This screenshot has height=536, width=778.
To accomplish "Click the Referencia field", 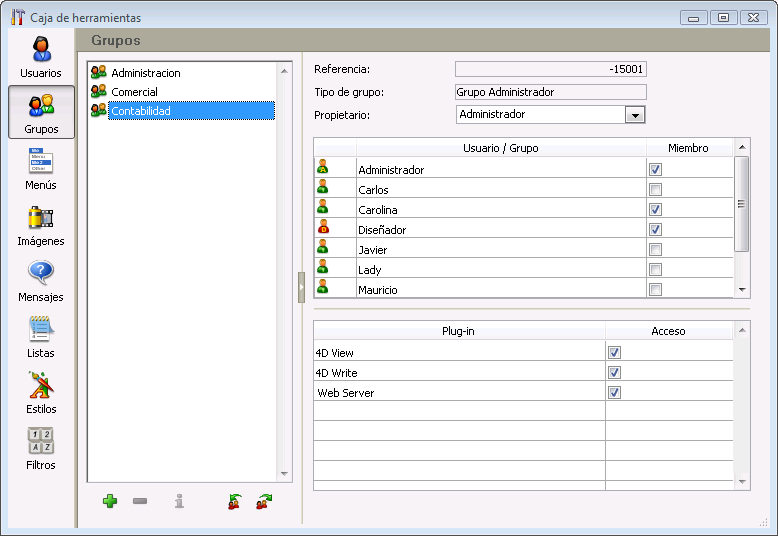I will [550, 69].
